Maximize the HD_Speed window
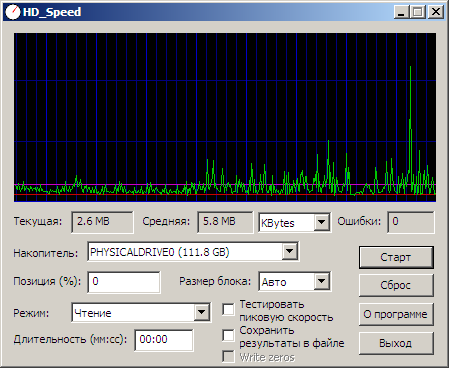 click(417, 12)
